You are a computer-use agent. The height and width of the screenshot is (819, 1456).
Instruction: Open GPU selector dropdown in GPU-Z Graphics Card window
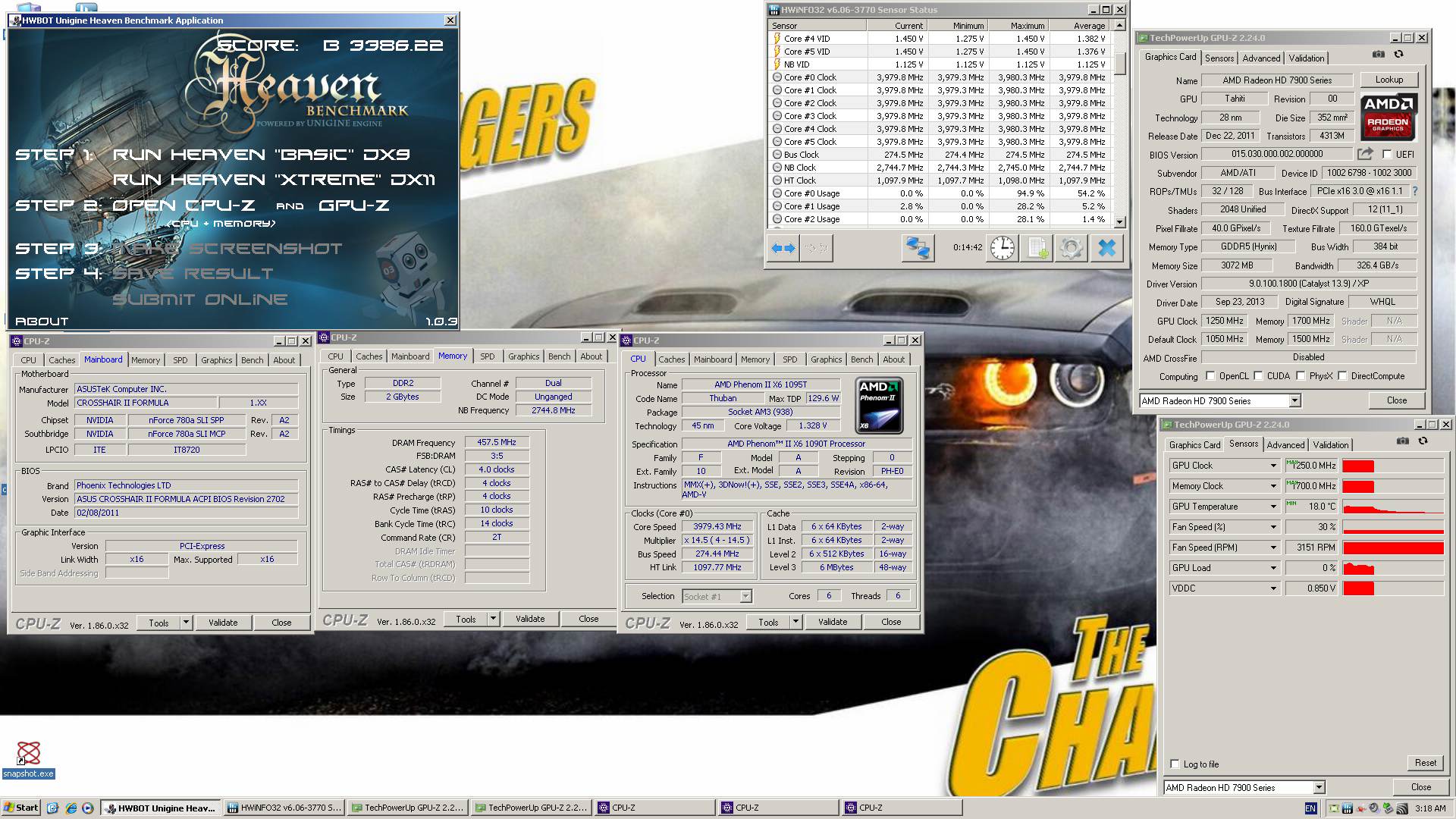[x=1294, y=400]
